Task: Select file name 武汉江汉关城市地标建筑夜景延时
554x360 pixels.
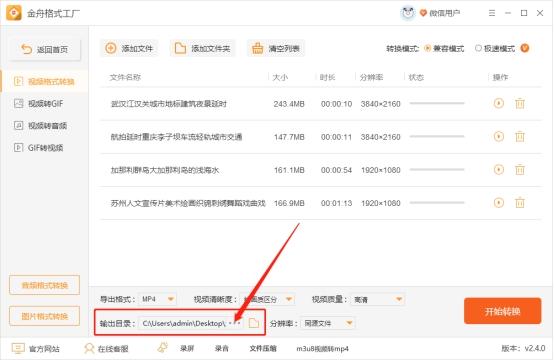Action: 169,104
